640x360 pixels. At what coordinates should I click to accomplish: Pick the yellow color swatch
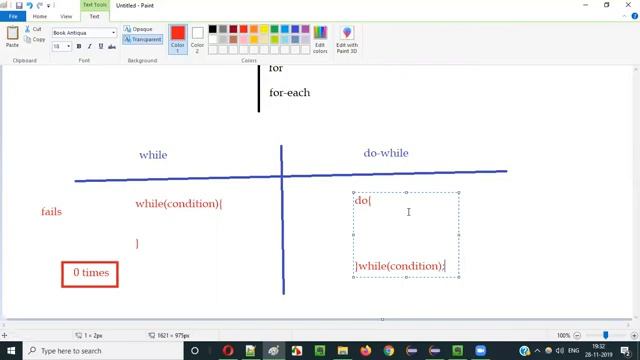(x=264, y=29)
